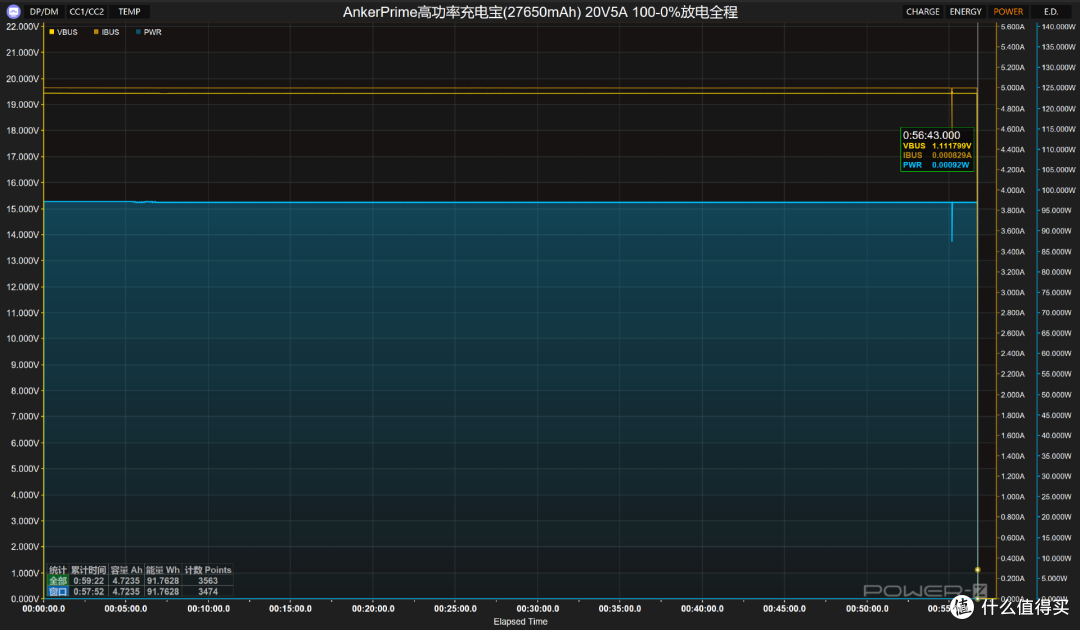Click the 00:05:00.0 time axis label
This screenshot has height=630, width=1080.
click(125, 609)
